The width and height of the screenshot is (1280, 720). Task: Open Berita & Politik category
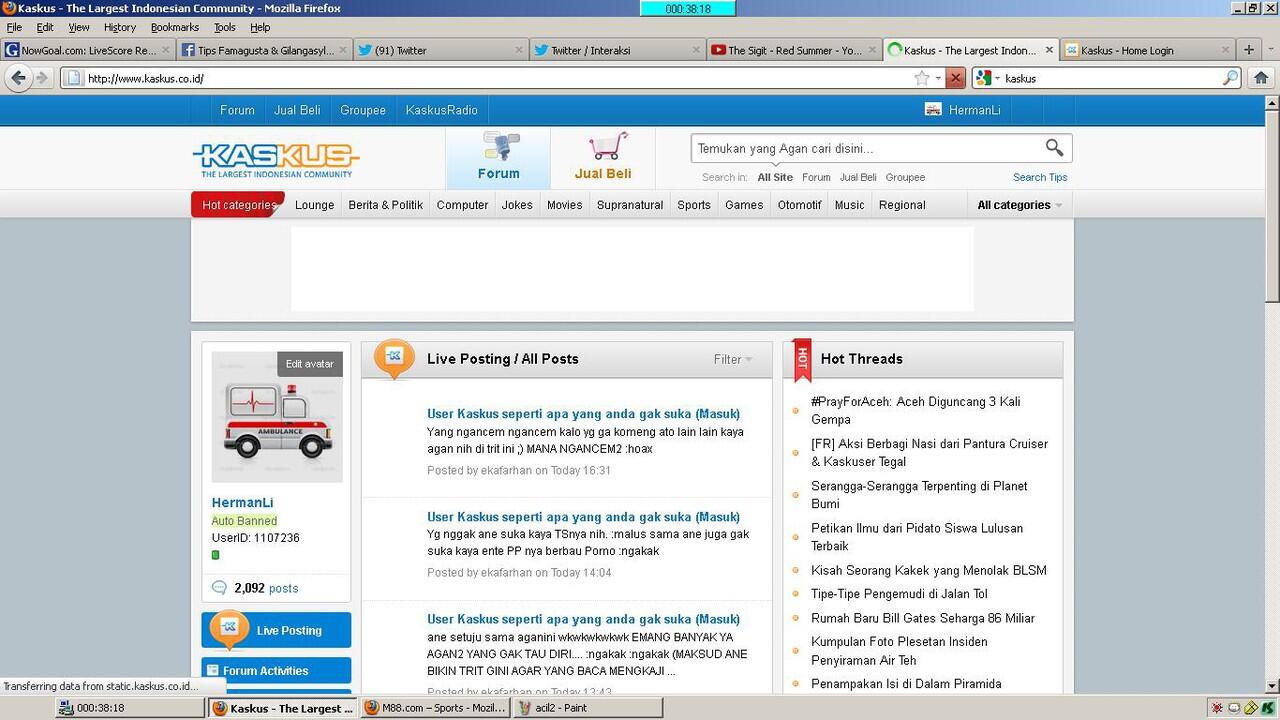click(x=385, y=205)
